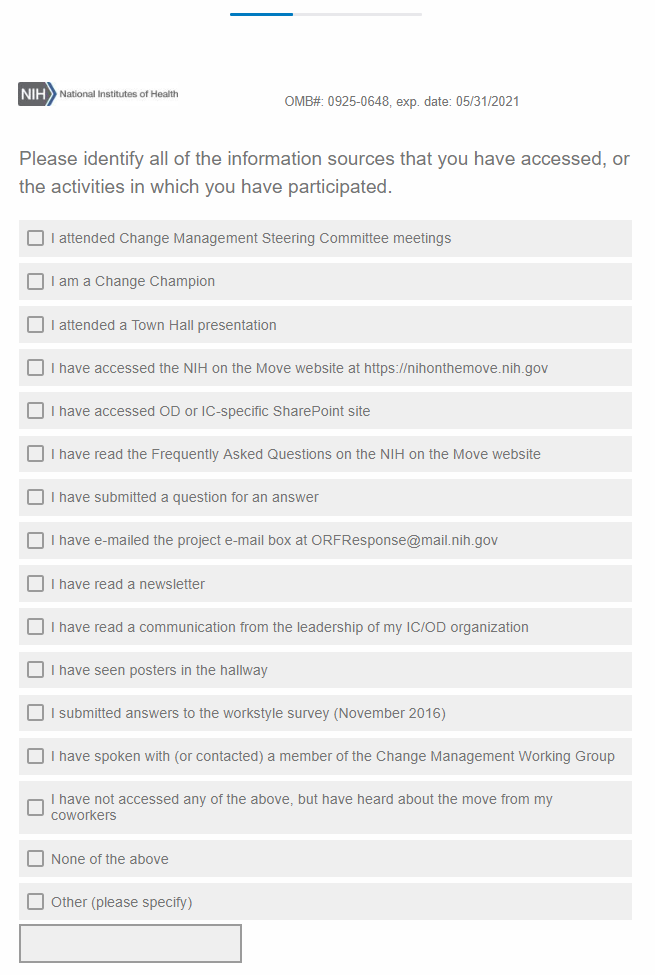Select 'read a communication from the leadership' checkbox
Image resolution: width=655 pixels, height=975 pixels.
(x=36, y=627)
